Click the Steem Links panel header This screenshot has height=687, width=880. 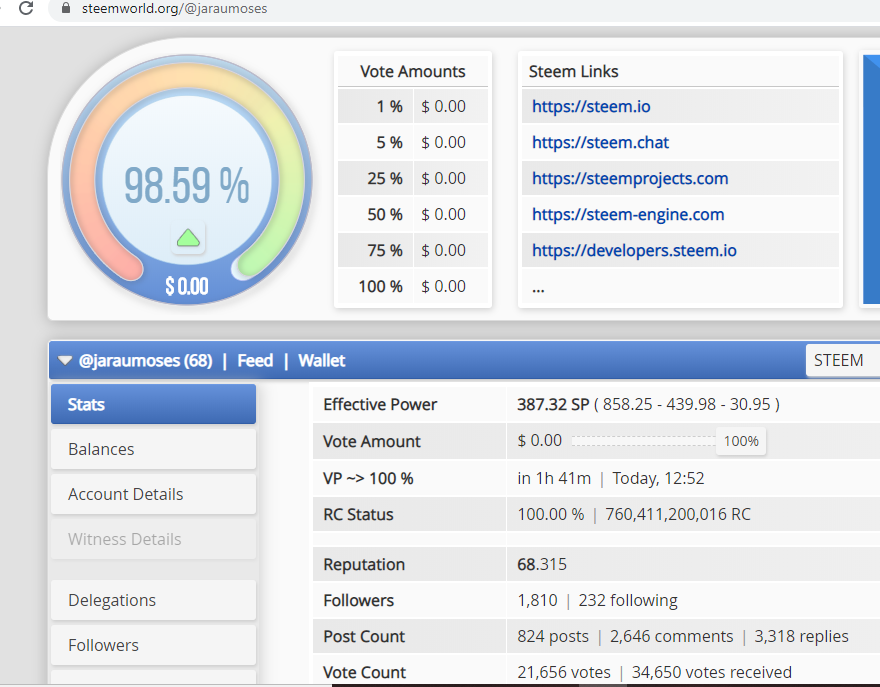tap(574, 71)
